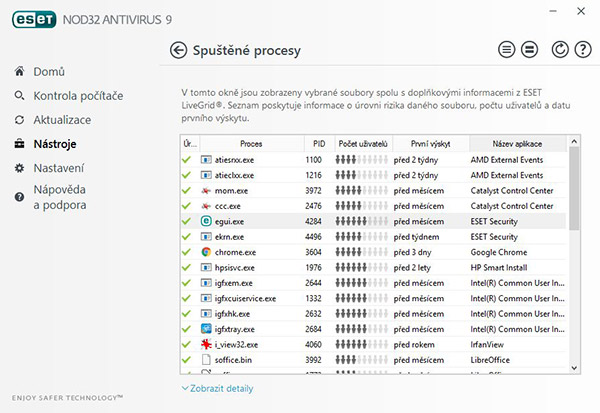
Task: Click 'před týdnem' cell
Action: tap(416, 237)
